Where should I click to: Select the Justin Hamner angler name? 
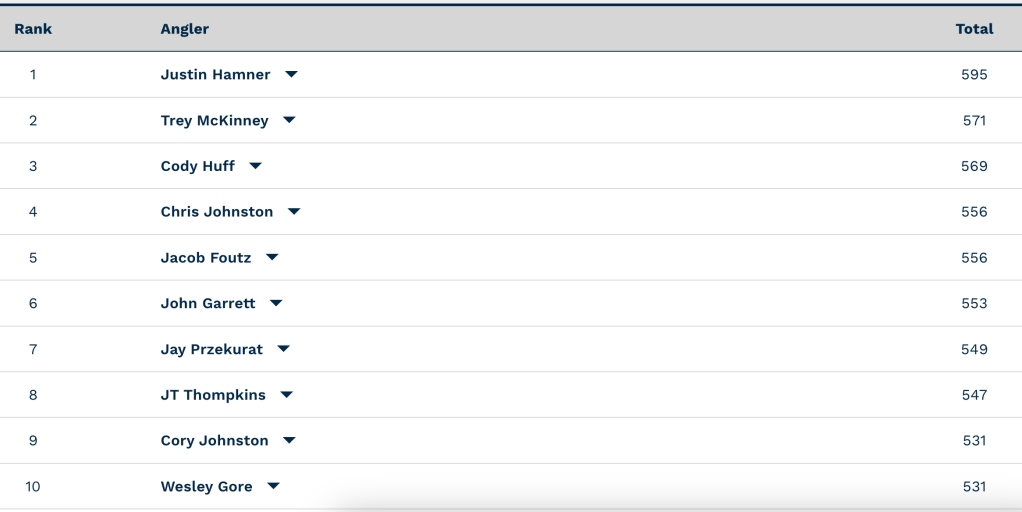tap(215, 75)
